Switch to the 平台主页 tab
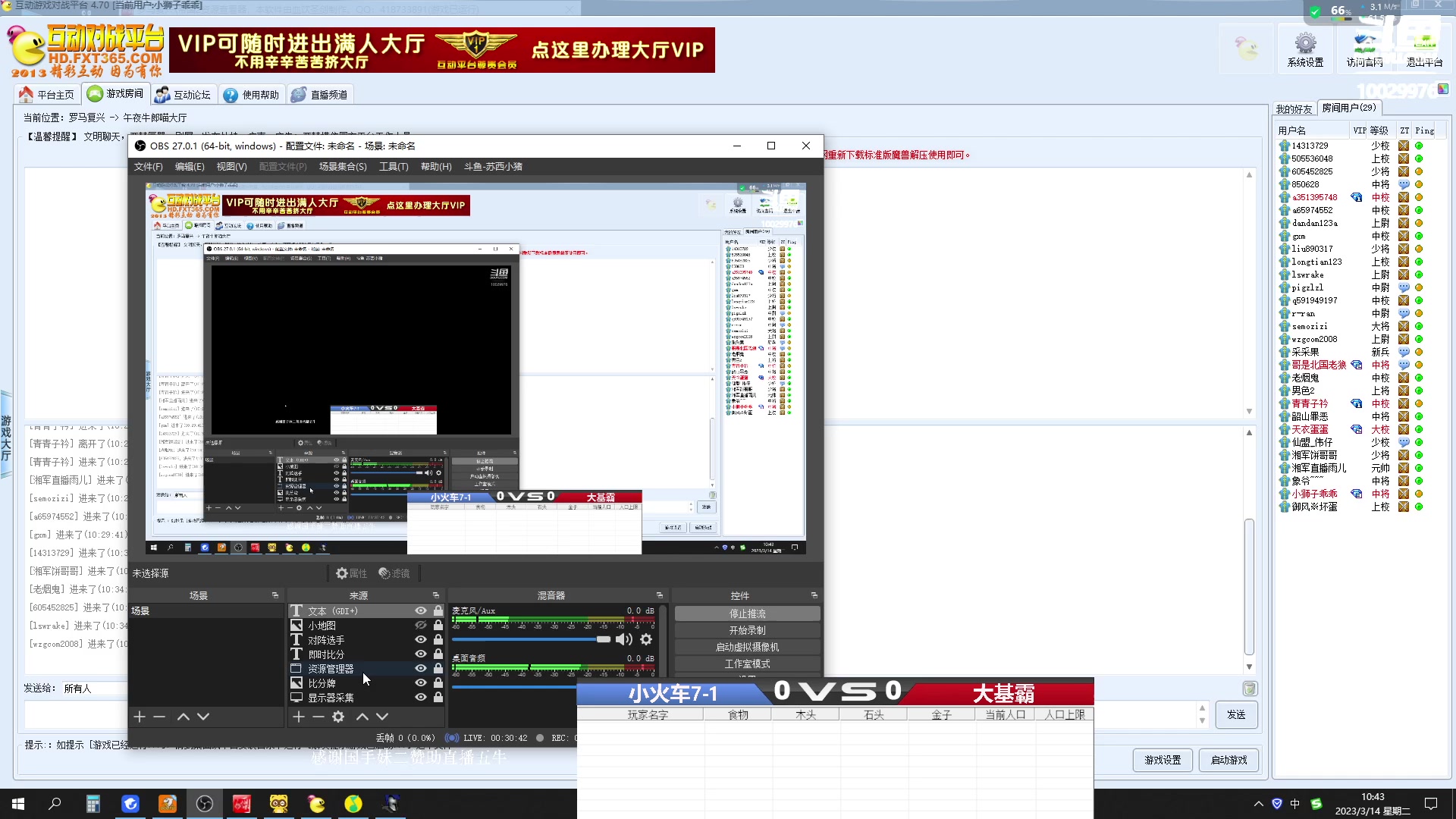The image size is (1456, 819). click(47, 95)
